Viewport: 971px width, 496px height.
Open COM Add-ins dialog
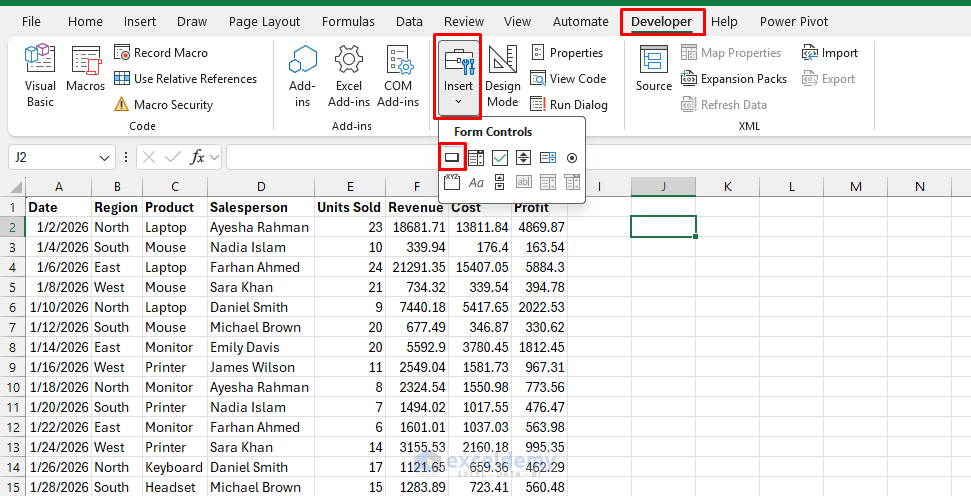click(x=398, y=76)
